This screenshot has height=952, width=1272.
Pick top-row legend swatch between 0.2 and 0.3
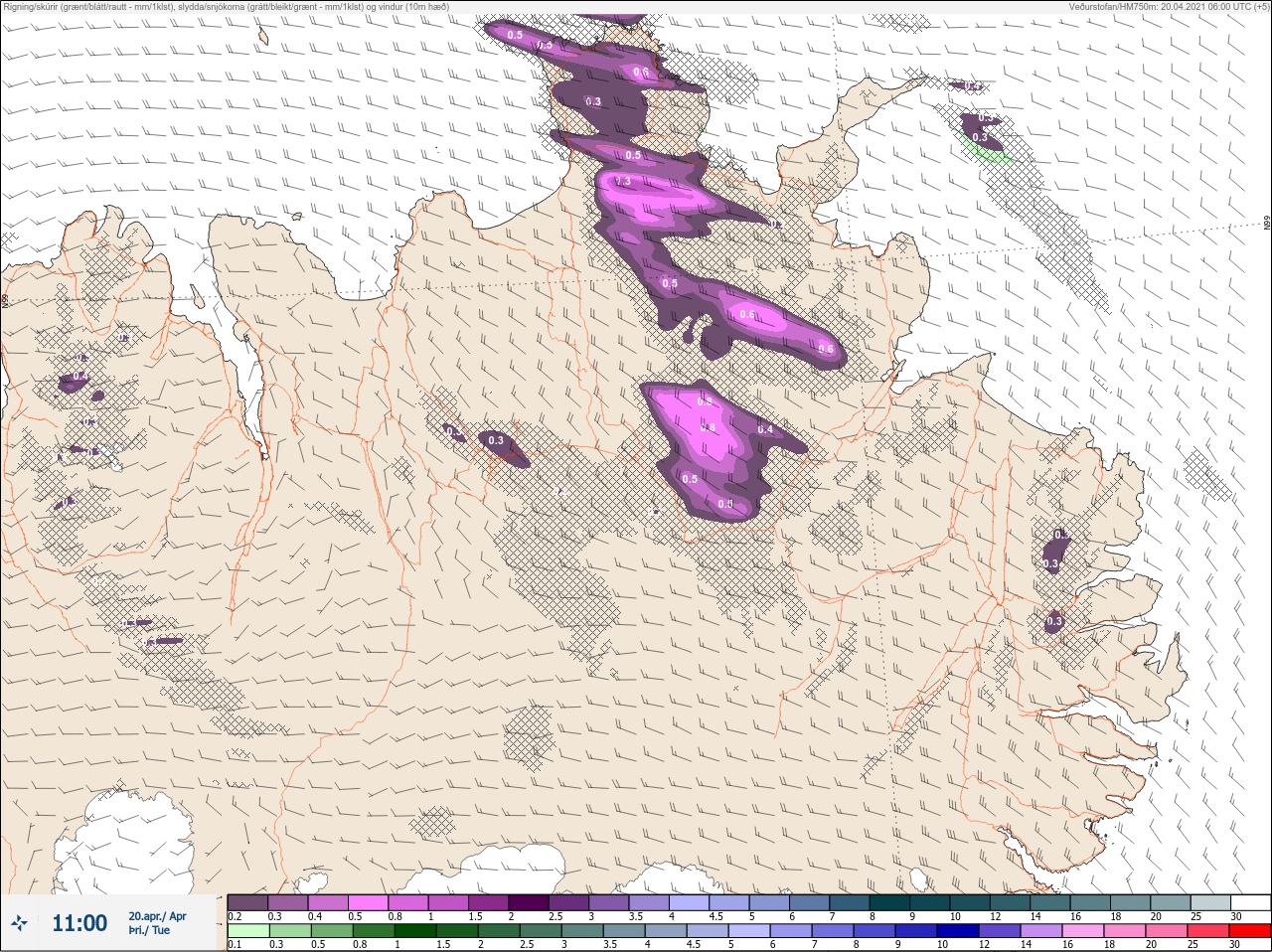click(x=247, y=902)
